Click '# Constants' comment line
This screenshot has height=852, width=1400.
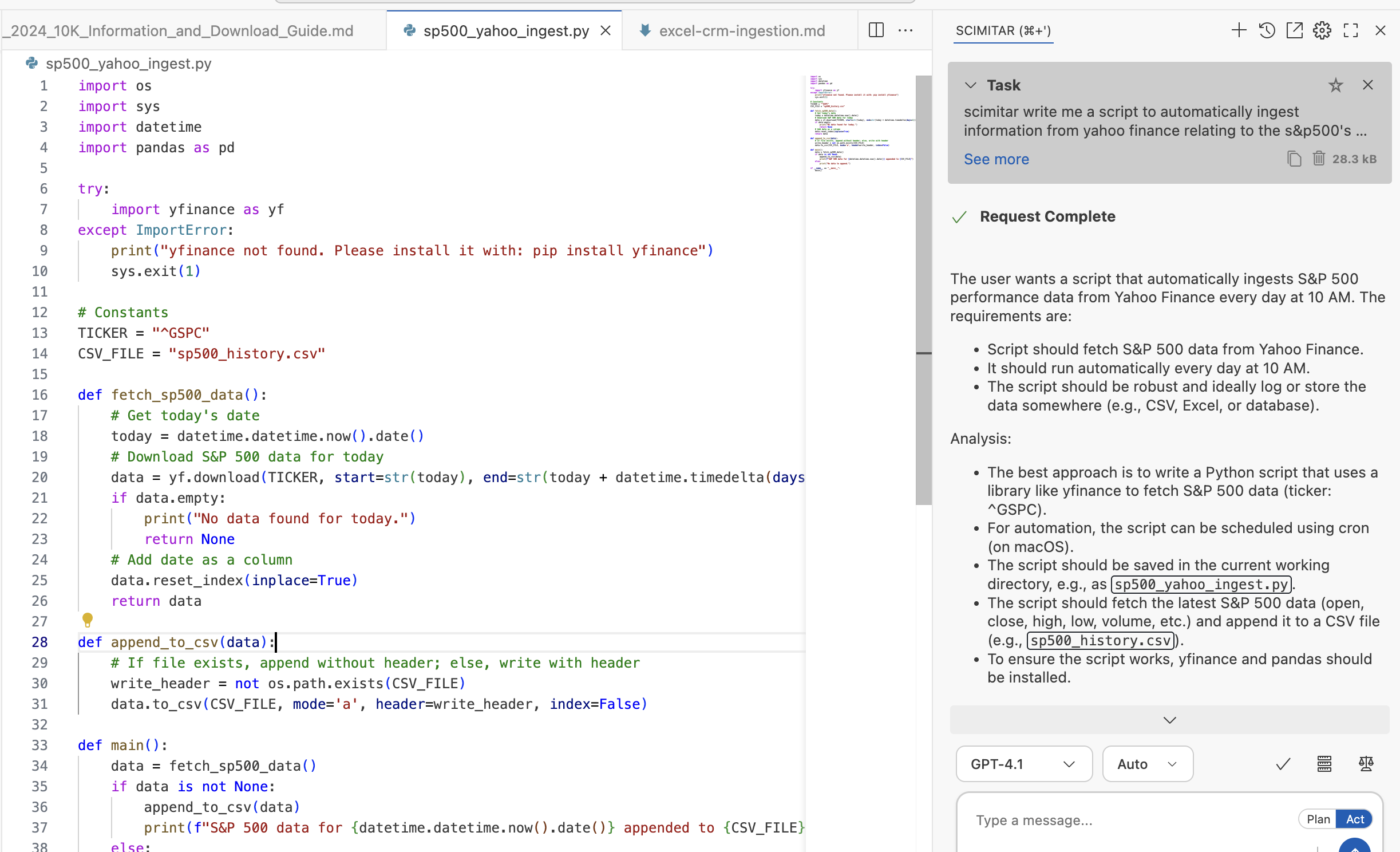pyautogui.click(x=123, y=312)
